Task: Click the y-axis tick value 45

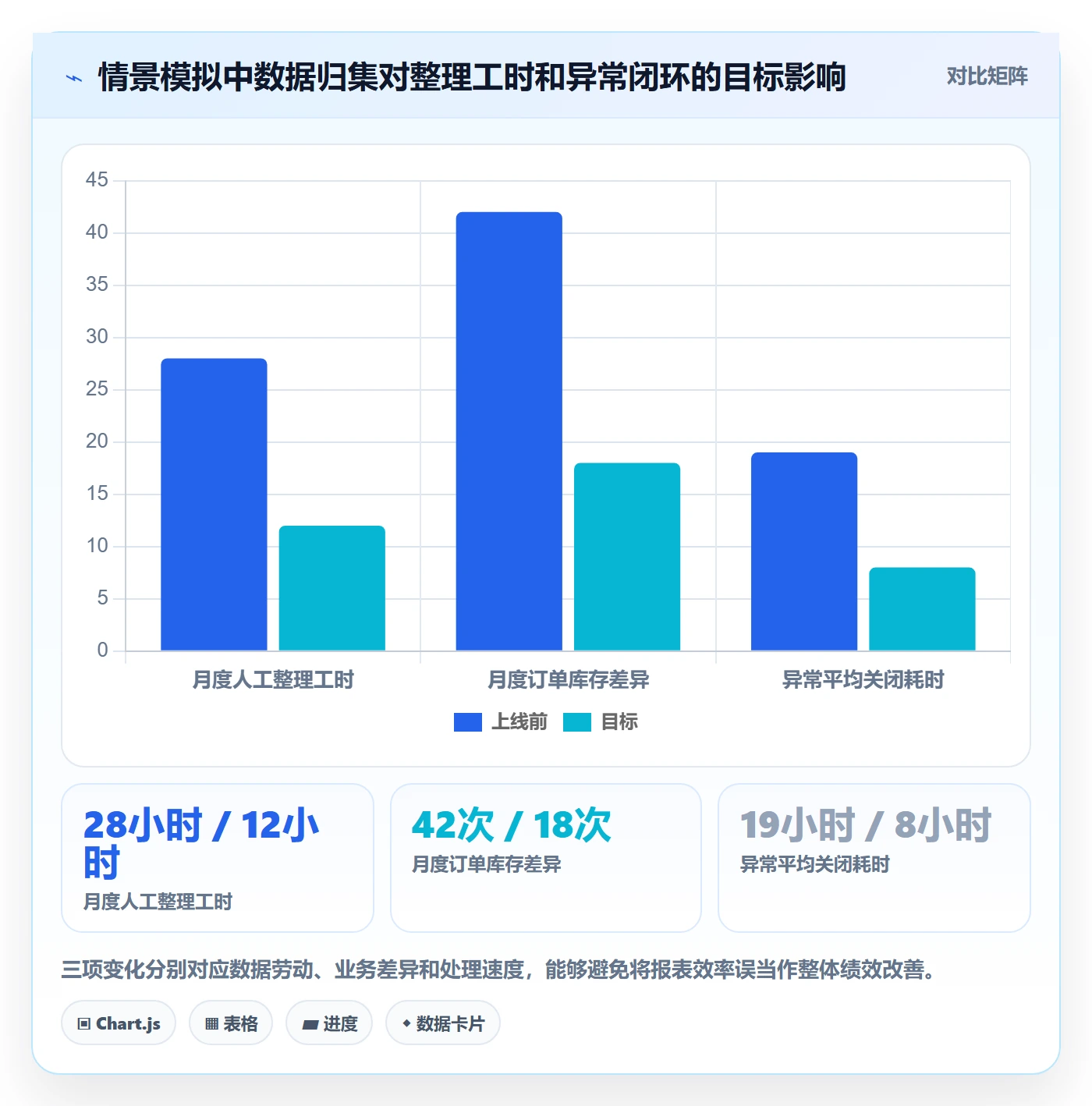Action: 97,180
